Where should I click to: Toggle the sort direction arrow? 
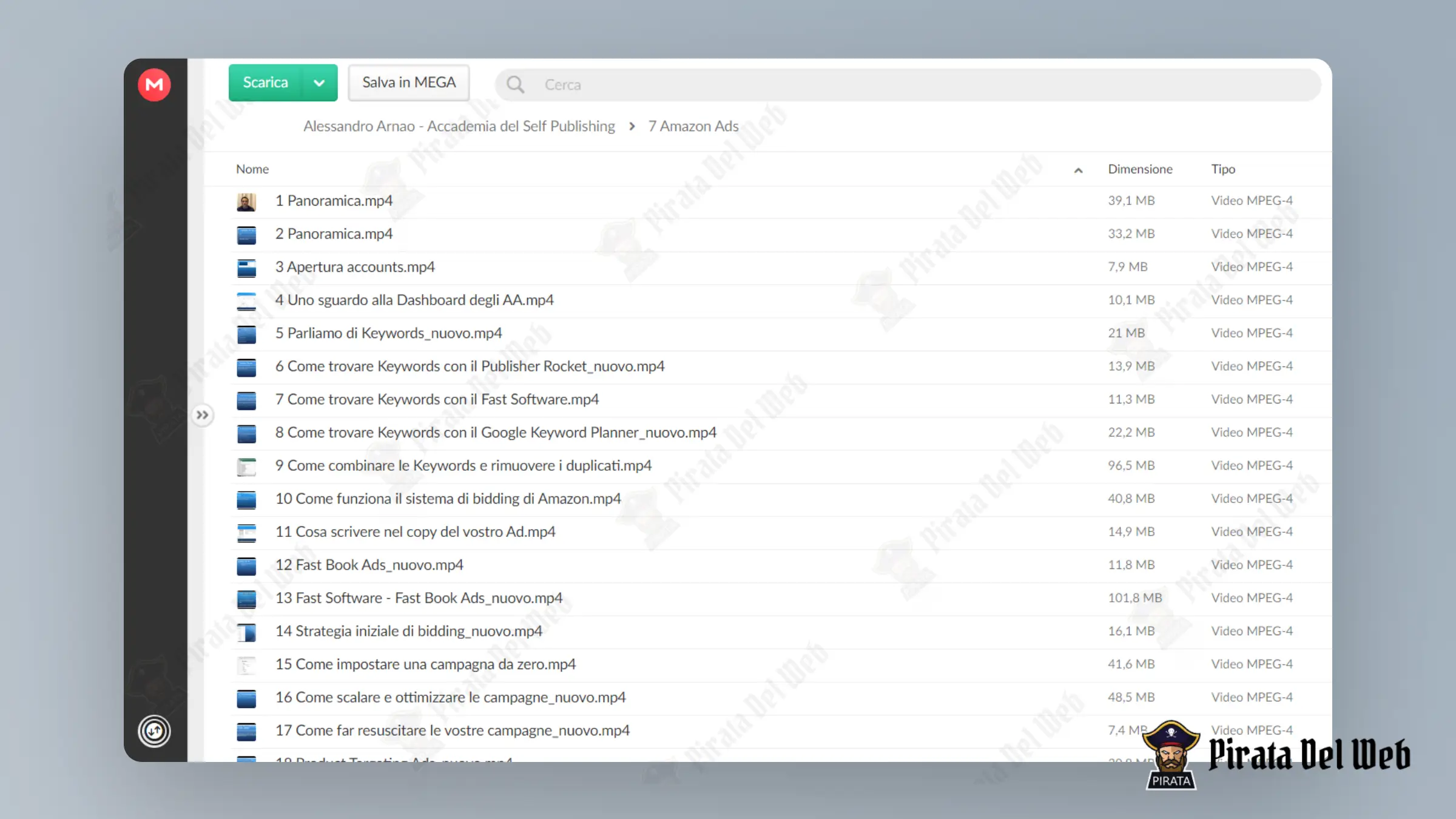(1078, 170)
